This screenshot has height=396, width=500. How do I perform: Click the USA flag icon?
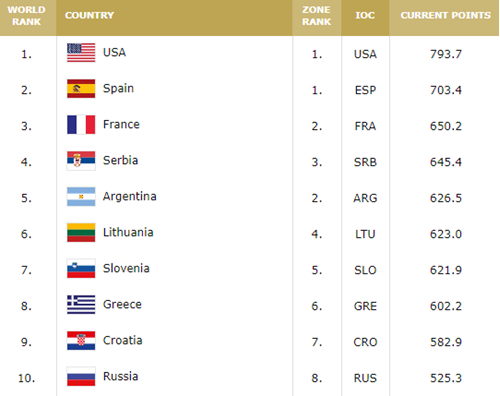point(81,53)
